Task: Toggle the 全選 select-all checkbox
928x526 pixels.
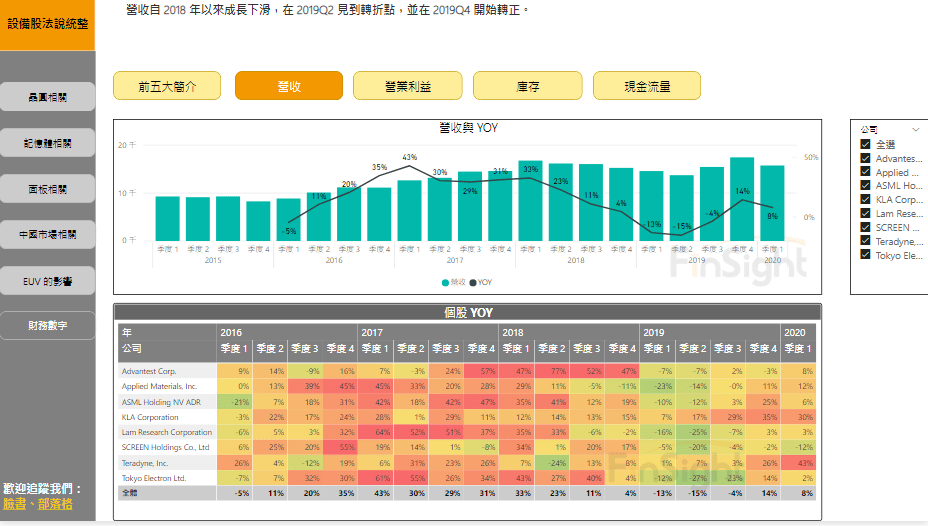Action: pyautogui.click(x=866, y=145)
